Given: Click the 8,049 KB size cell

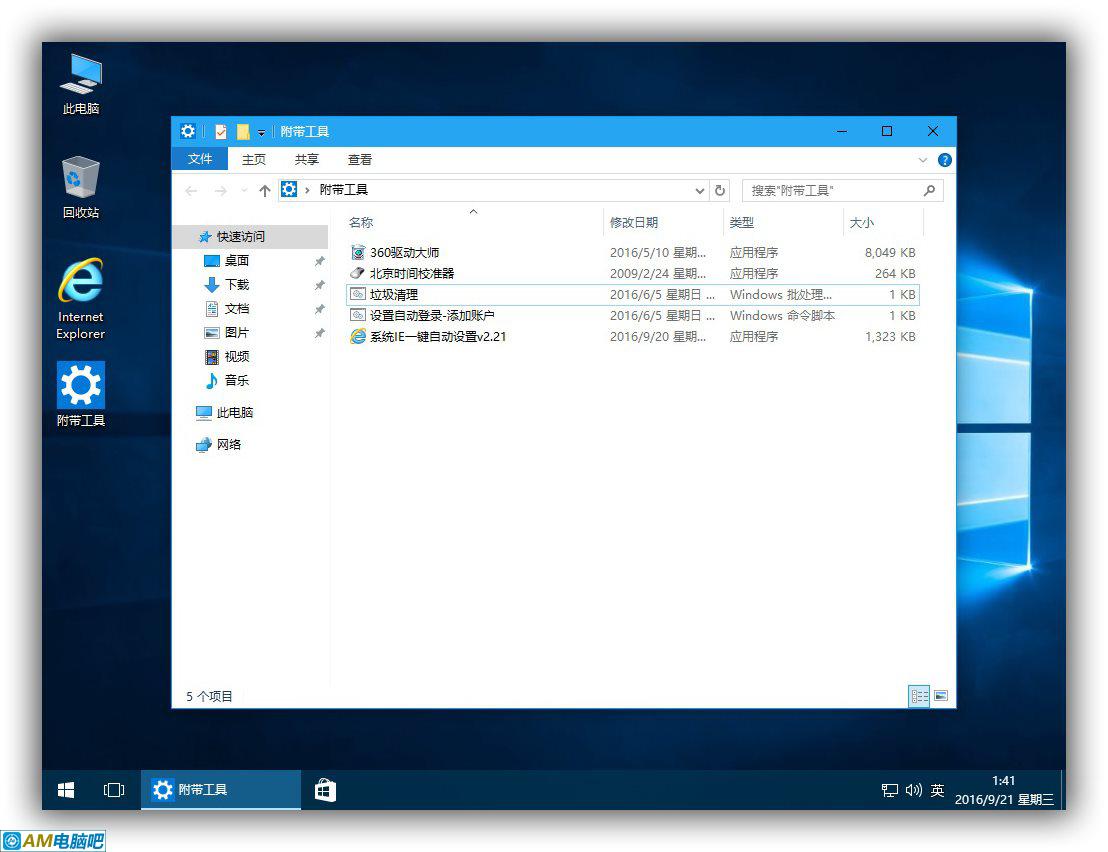Looking at the screenshot, I should click(x=890, y=252).
